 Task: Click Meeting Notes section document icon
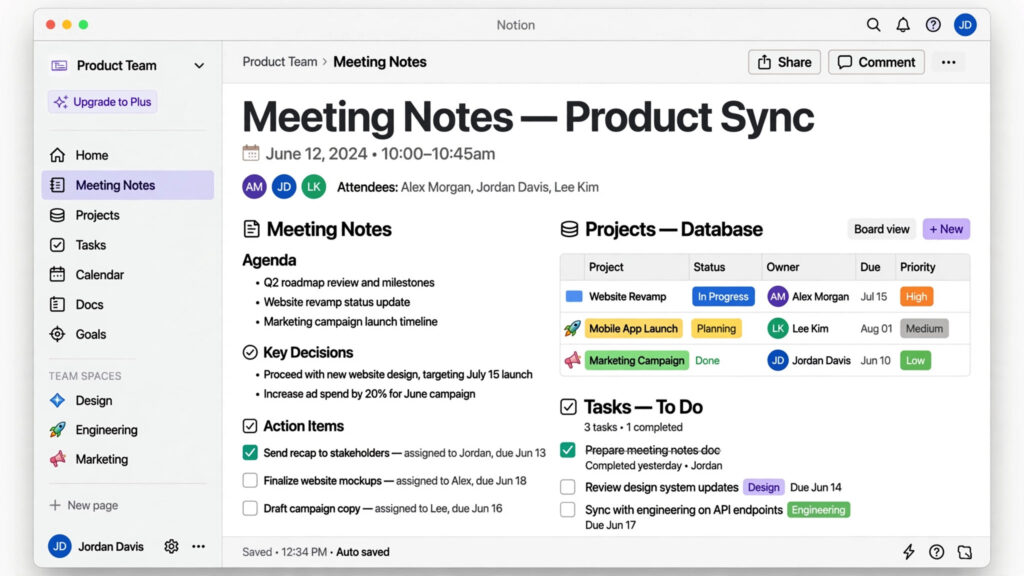point(251,229)
